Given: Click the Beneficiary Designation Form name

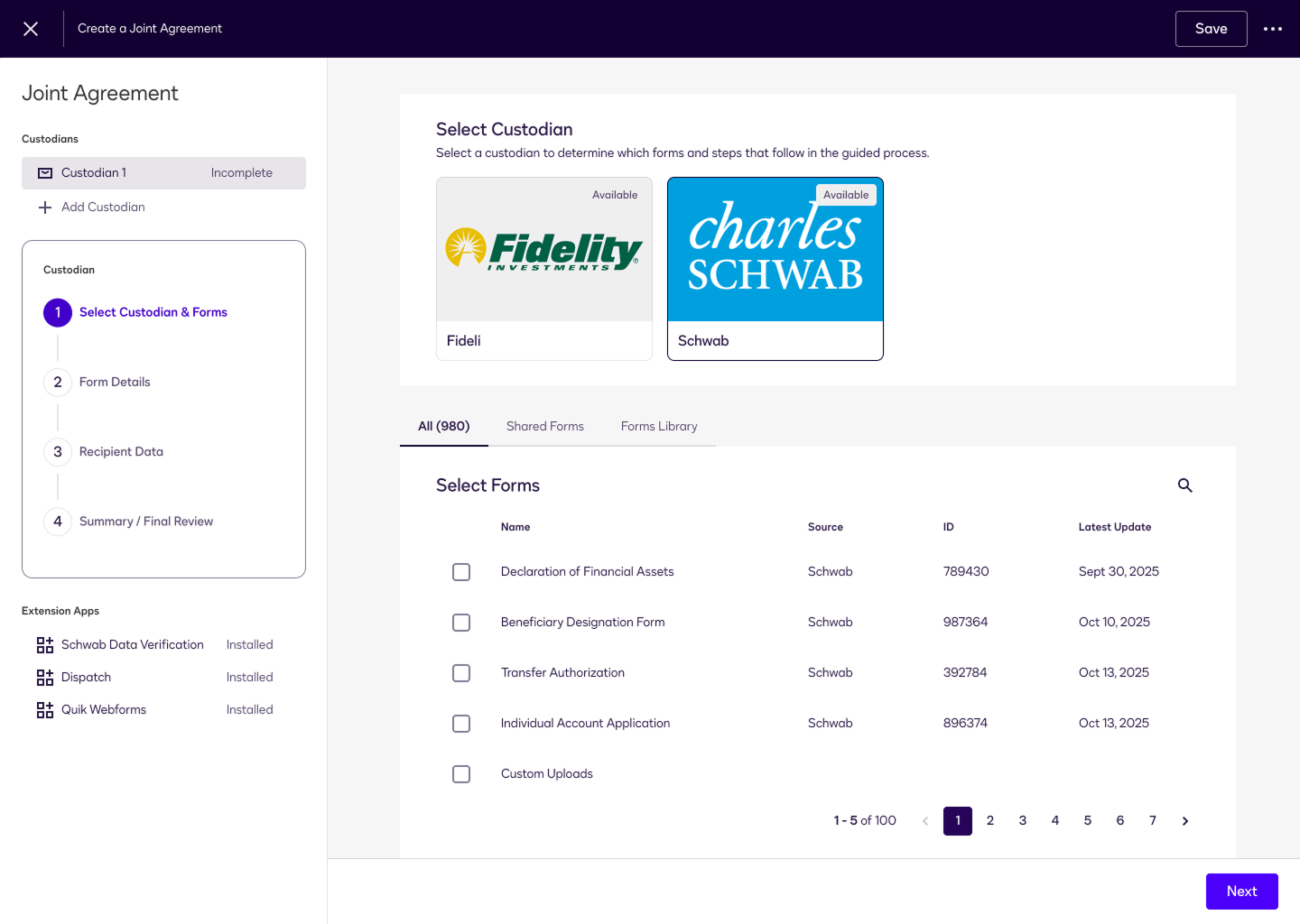Looking at the screenshot, I should [x=583, y=622].
